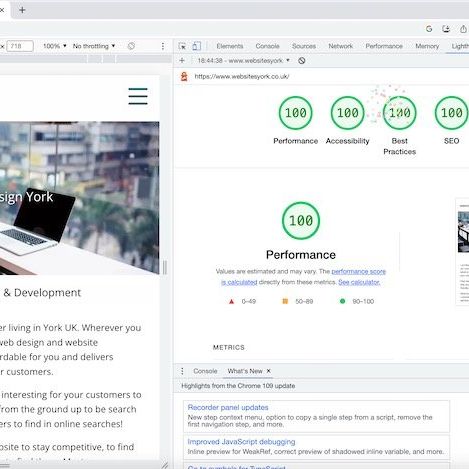Close the What's New drawer tab

click(269, 371)
